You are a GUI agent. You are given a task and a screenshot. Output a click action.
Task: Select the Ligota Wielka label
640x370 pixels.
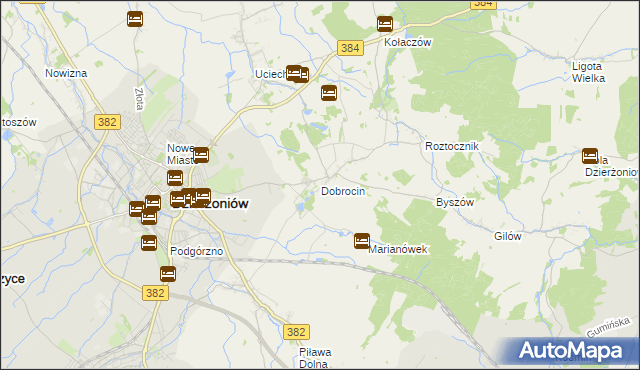click(588, 72)
